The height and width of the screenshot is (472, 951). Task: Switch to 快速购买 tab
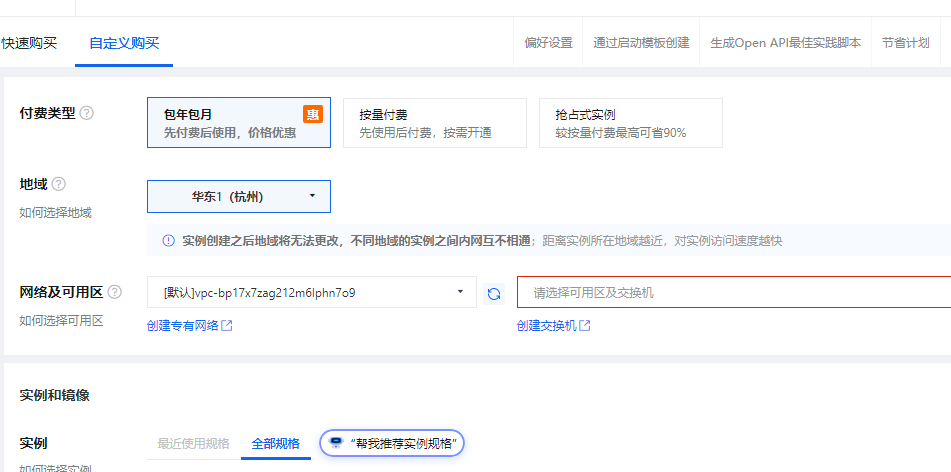pyautogui.click(x=29, y=43)
